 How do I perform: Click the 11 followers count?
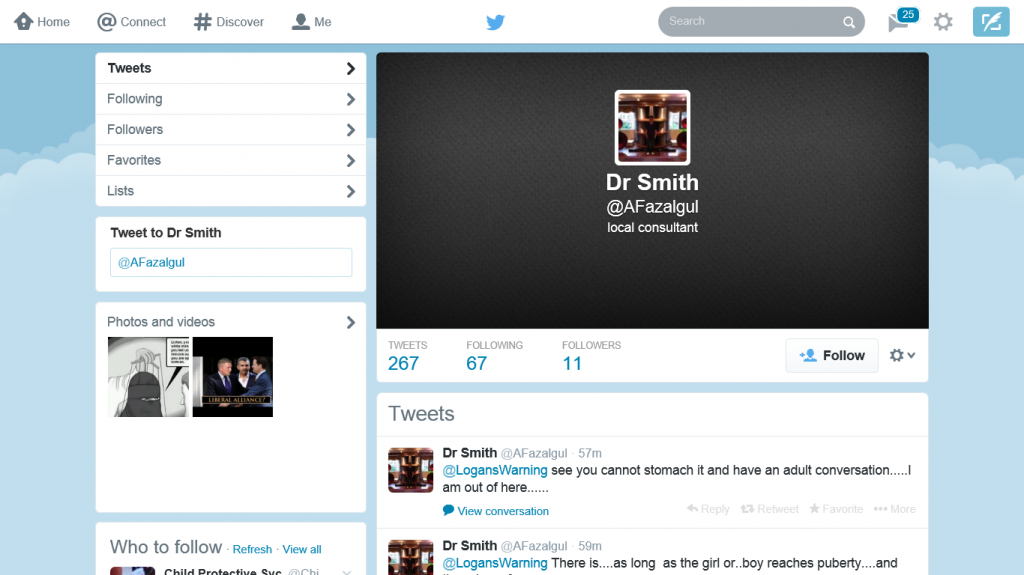click(x=572, y=363)
